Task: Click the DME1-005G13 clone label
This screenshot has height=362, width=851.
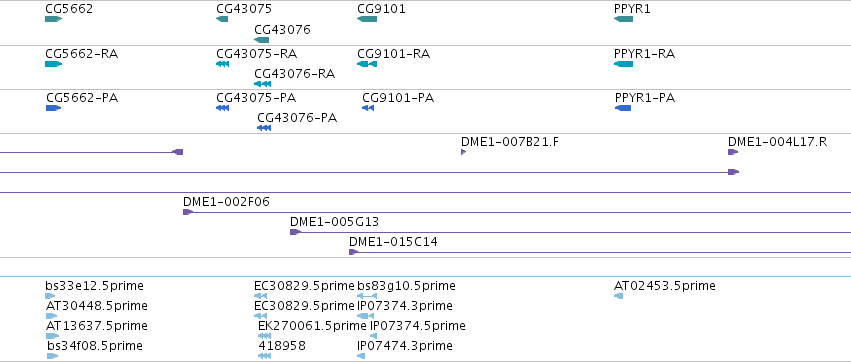Action: 334,222
